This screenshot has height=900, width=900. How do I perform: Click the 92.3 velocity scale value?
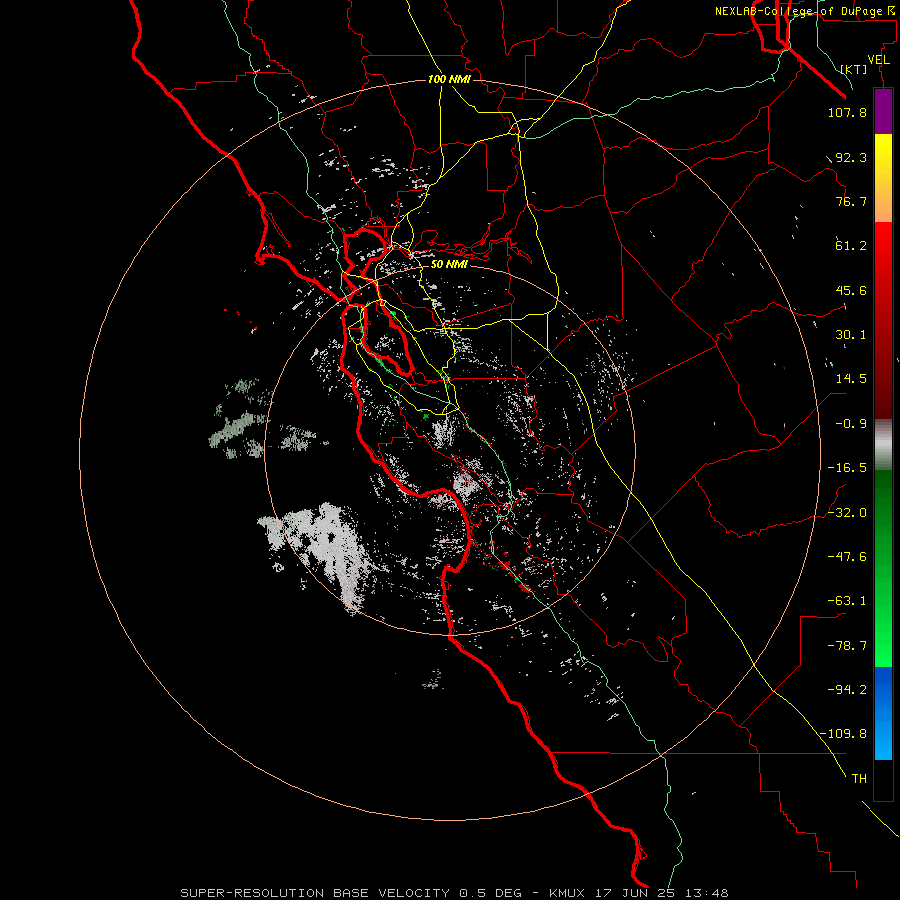point(851,157)
